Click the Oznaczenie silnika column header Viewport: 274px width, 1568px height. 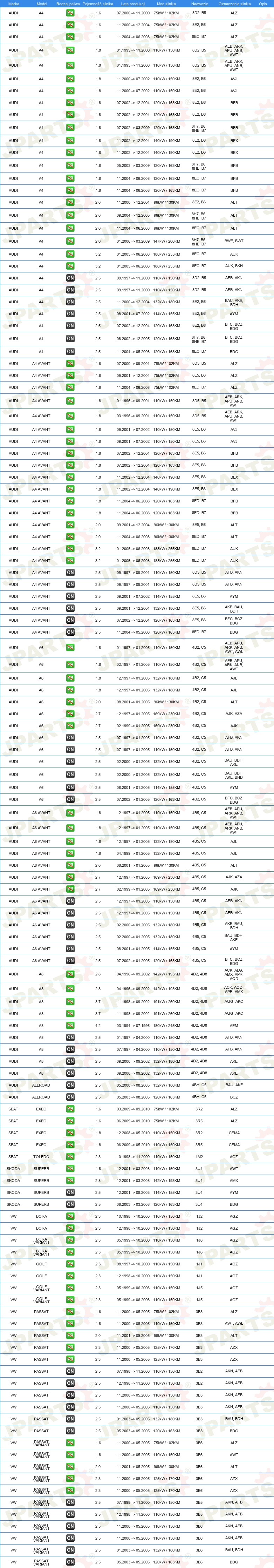[x=234, y=4]
